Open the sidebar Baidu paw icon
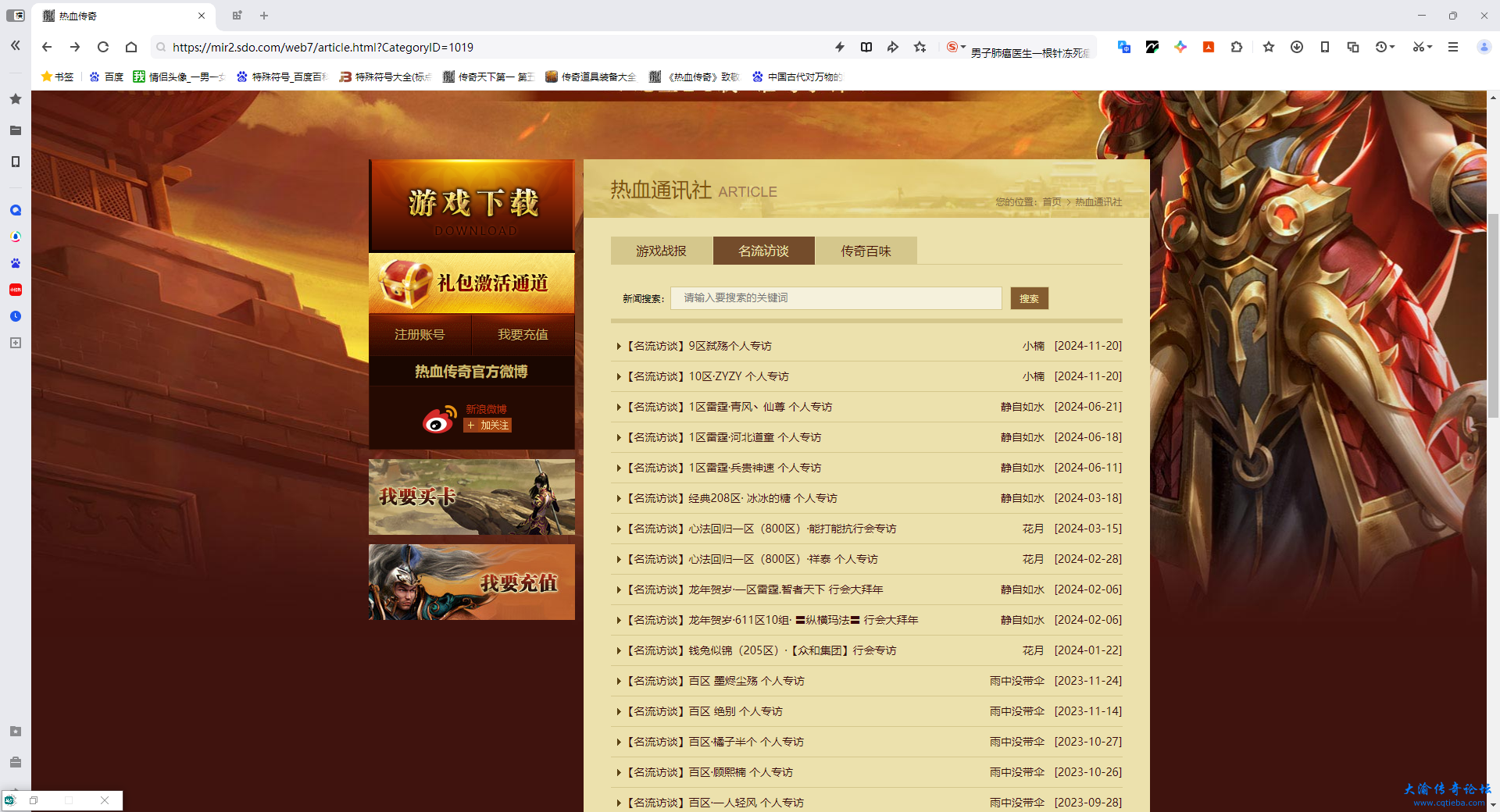Viewport: 1500px width, 812px height. (15, 263)
